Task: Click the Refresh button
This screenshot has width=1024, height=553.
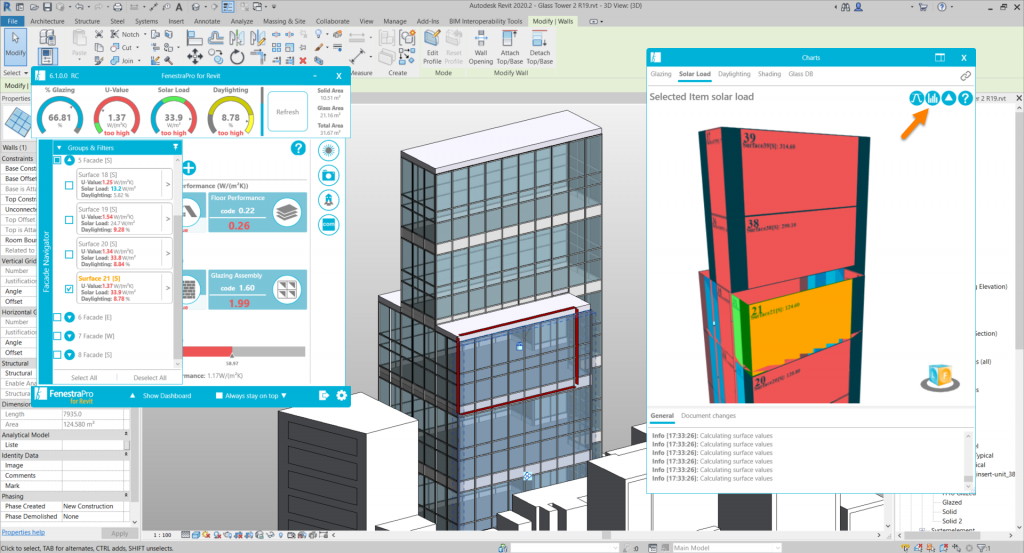Action: [x=287, y=112]
